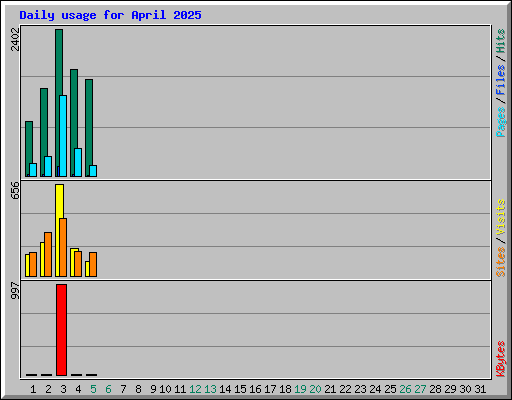Click the 'Hits' legend label
The image size is (512, 400).
click(x=500, y=41)
